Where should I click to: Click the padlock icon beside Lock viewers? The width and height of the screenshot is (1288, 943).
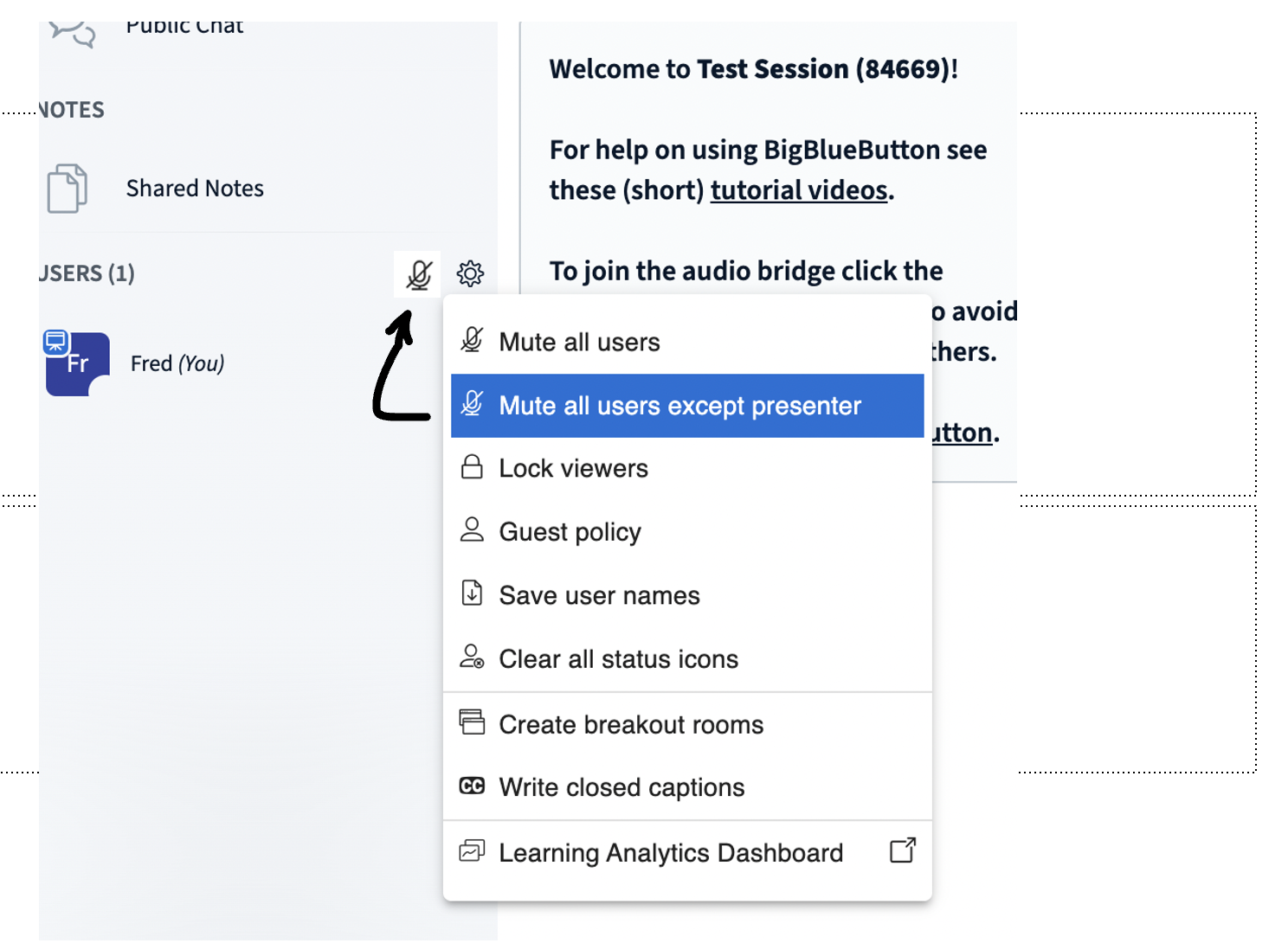tap(472, 467)
